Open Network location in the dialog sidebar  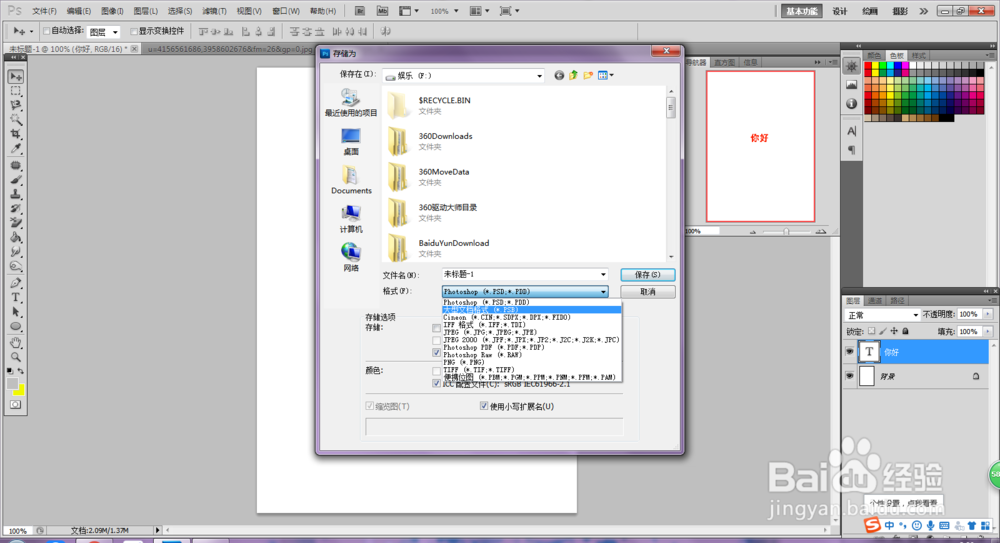click(x=351, y=258)
